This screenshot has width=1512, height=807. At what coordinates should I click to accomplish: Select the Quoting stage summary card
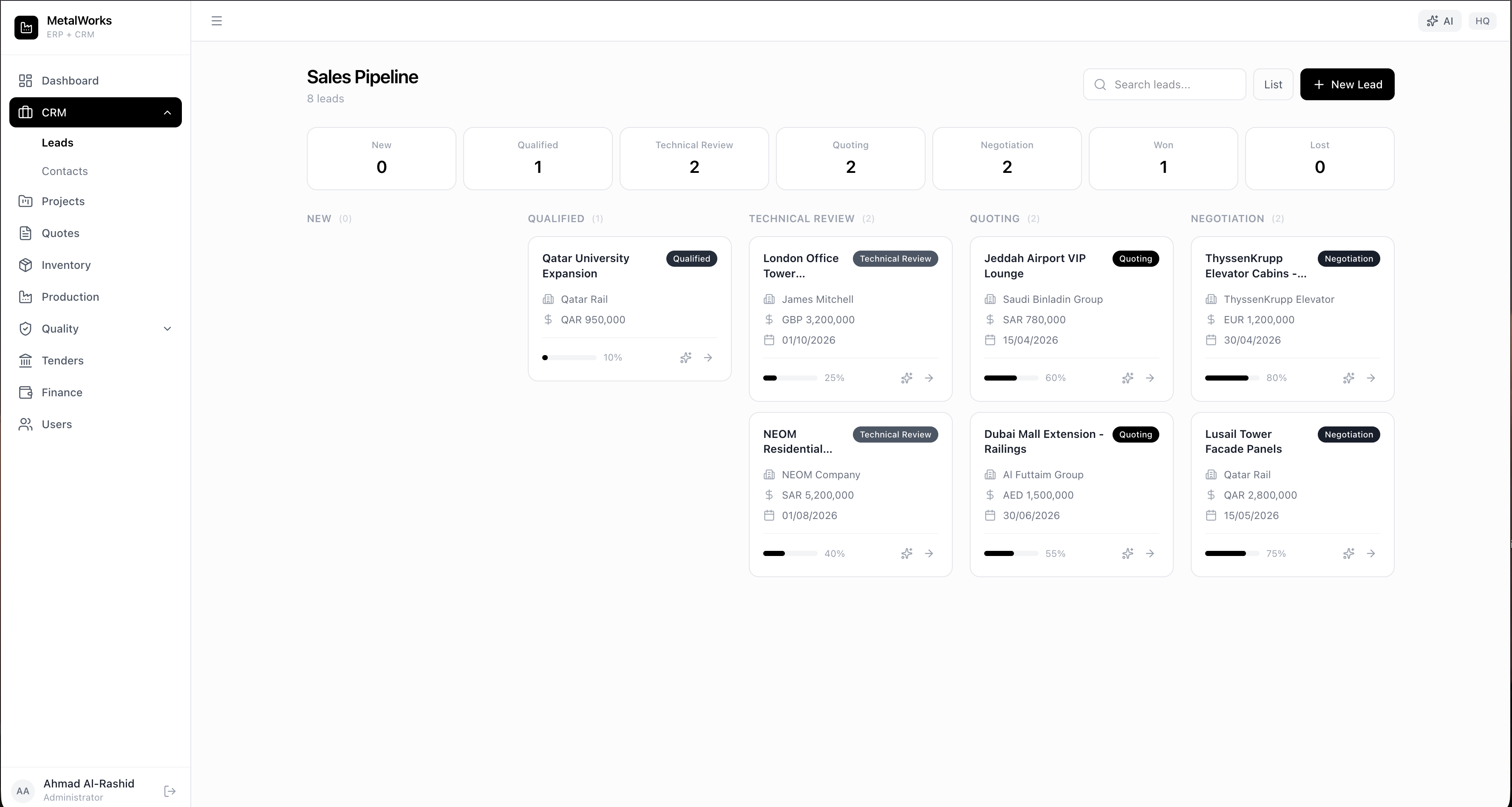(x=850, y=158)
